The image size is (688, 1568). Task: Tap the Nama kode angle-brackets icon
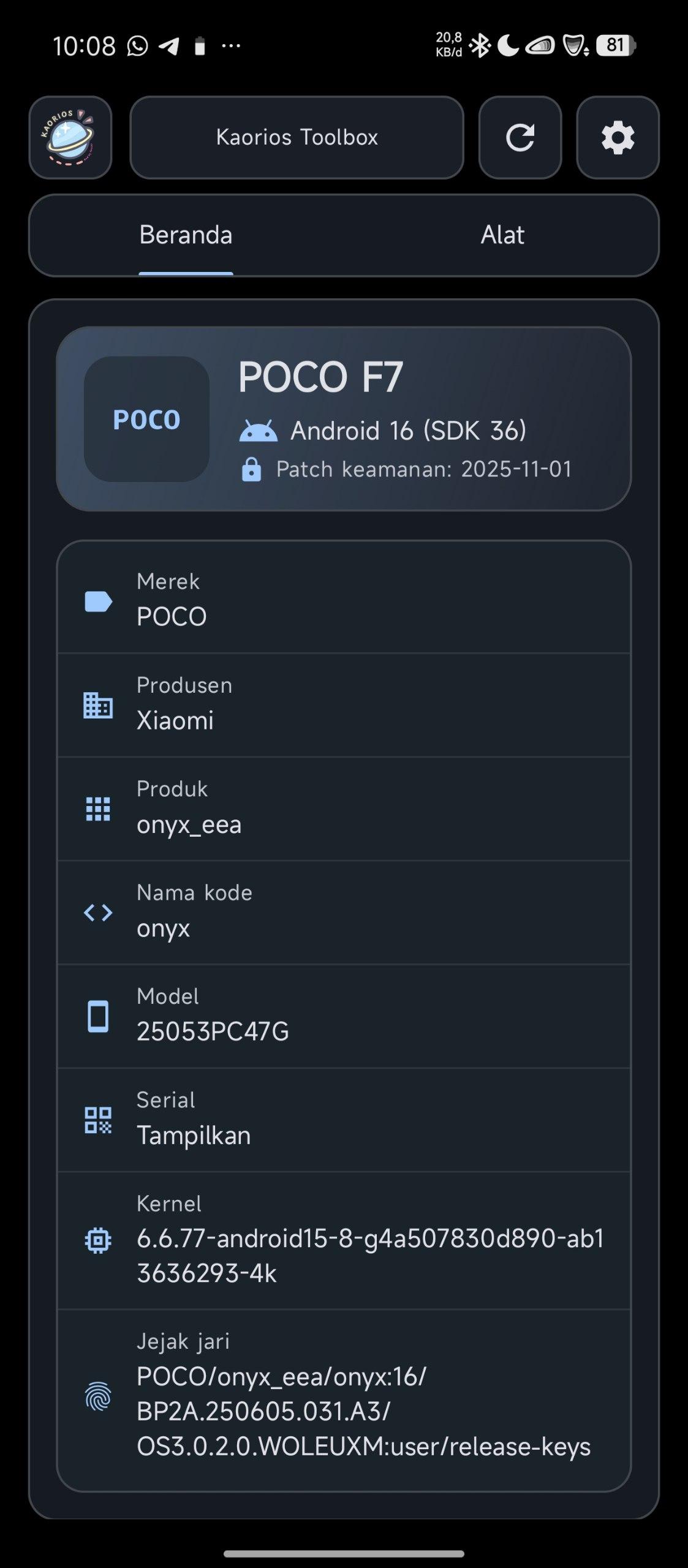point(98,913)
